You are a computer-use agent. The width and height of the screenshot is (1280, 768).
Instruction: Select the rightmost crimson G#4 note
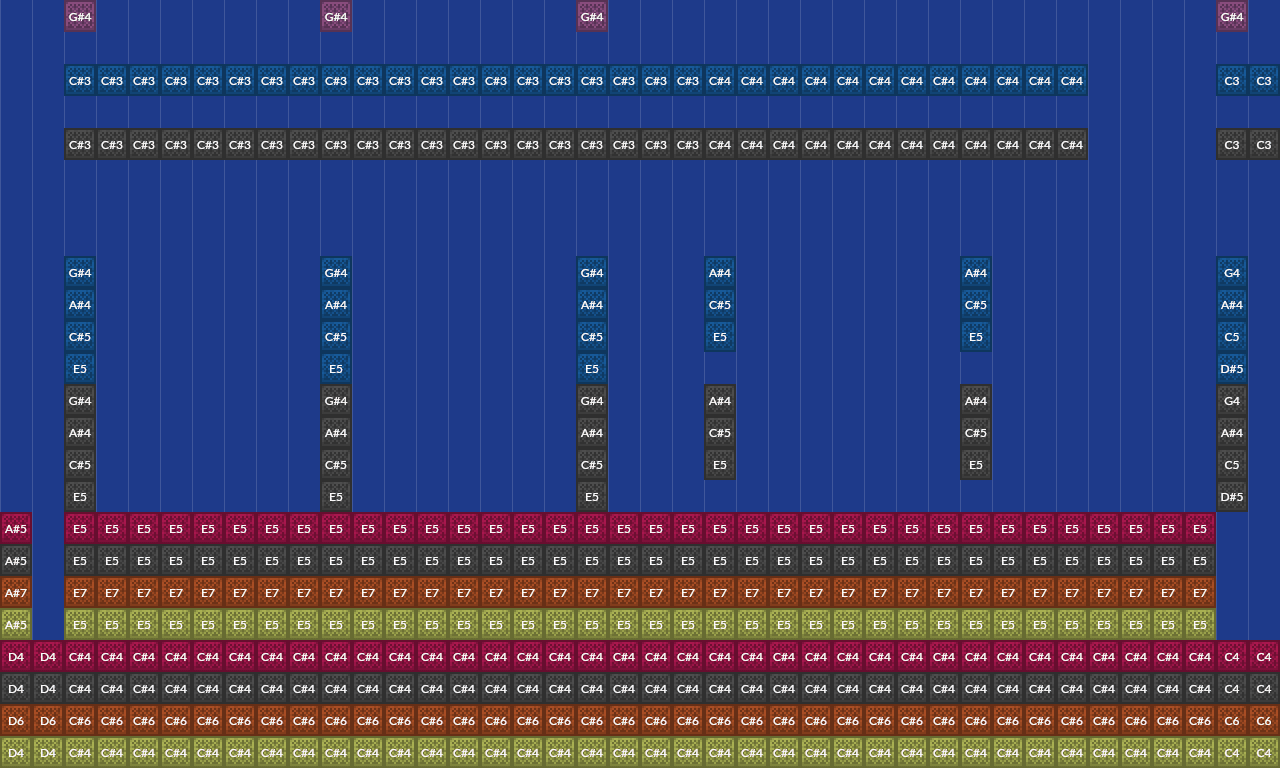click(1232, 16)
